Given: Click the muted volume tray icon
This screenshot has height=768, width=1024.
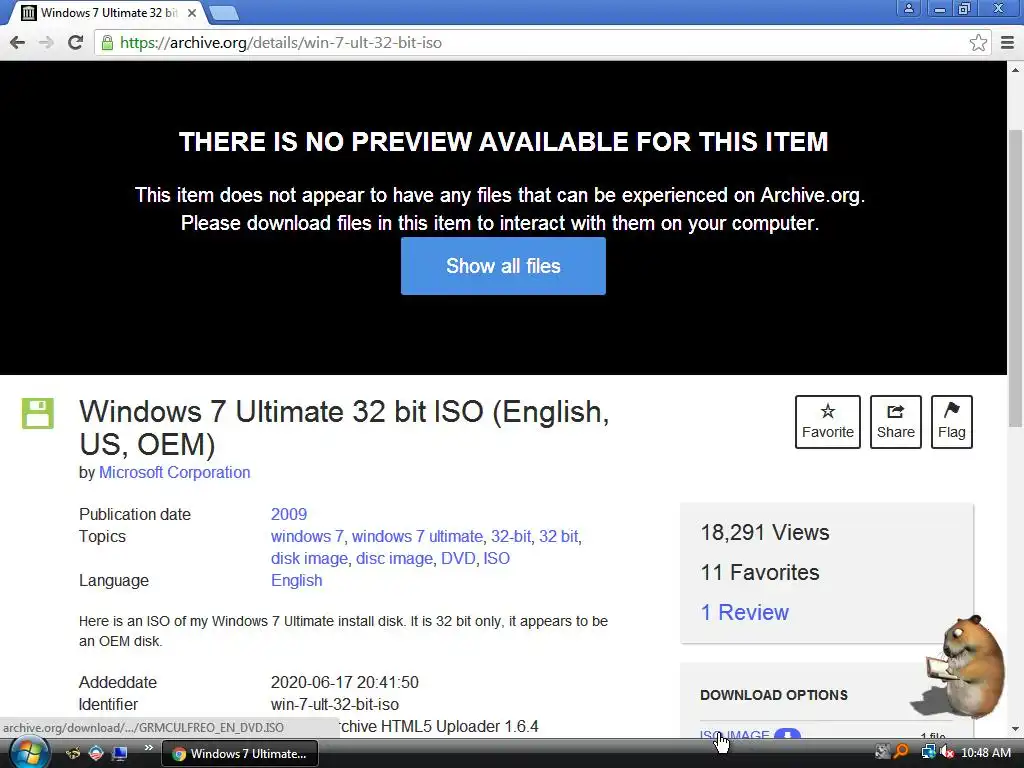Looking at the screenshot, I should 946,752.
